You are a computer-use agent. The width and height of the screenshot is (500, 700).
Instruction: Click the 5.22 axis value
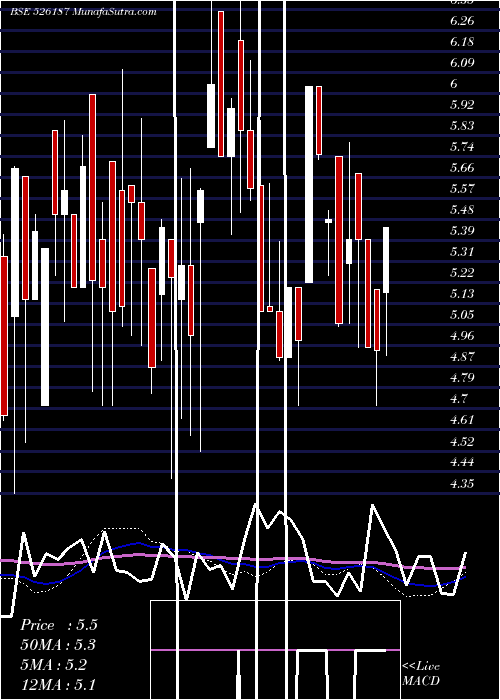[462, 273]
